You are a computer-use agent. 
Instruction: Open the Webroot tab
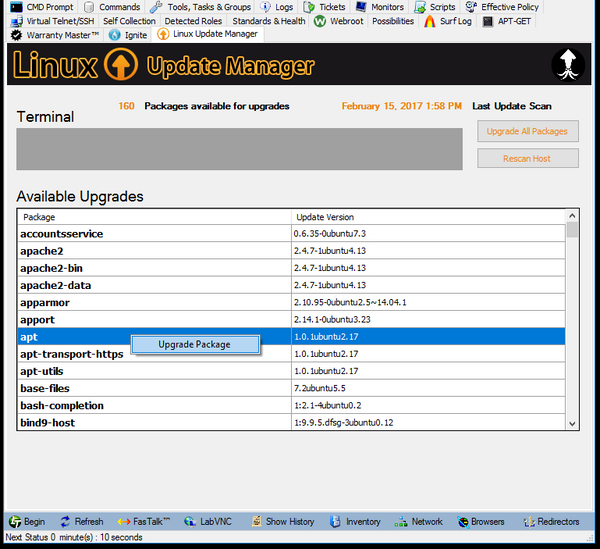[339, 20]
